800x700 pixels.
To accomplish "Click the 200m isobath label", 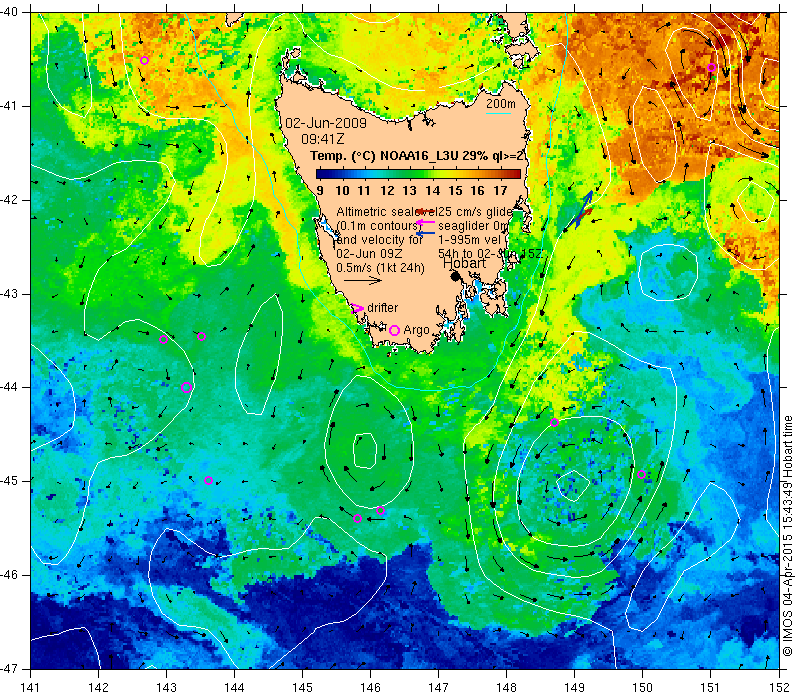I will pos(501,104).
